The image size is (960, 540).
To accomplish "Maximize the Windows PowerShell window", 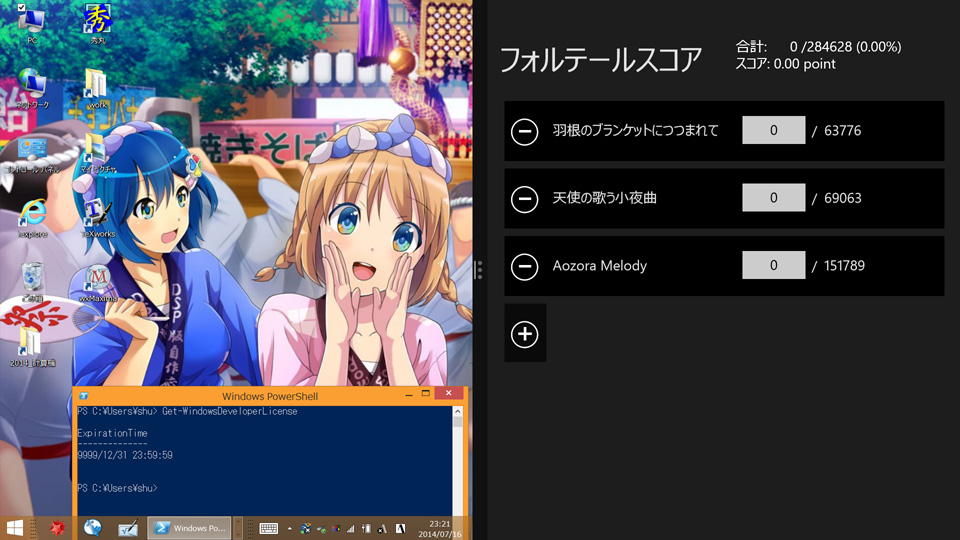I will click(x=426, y=394).
